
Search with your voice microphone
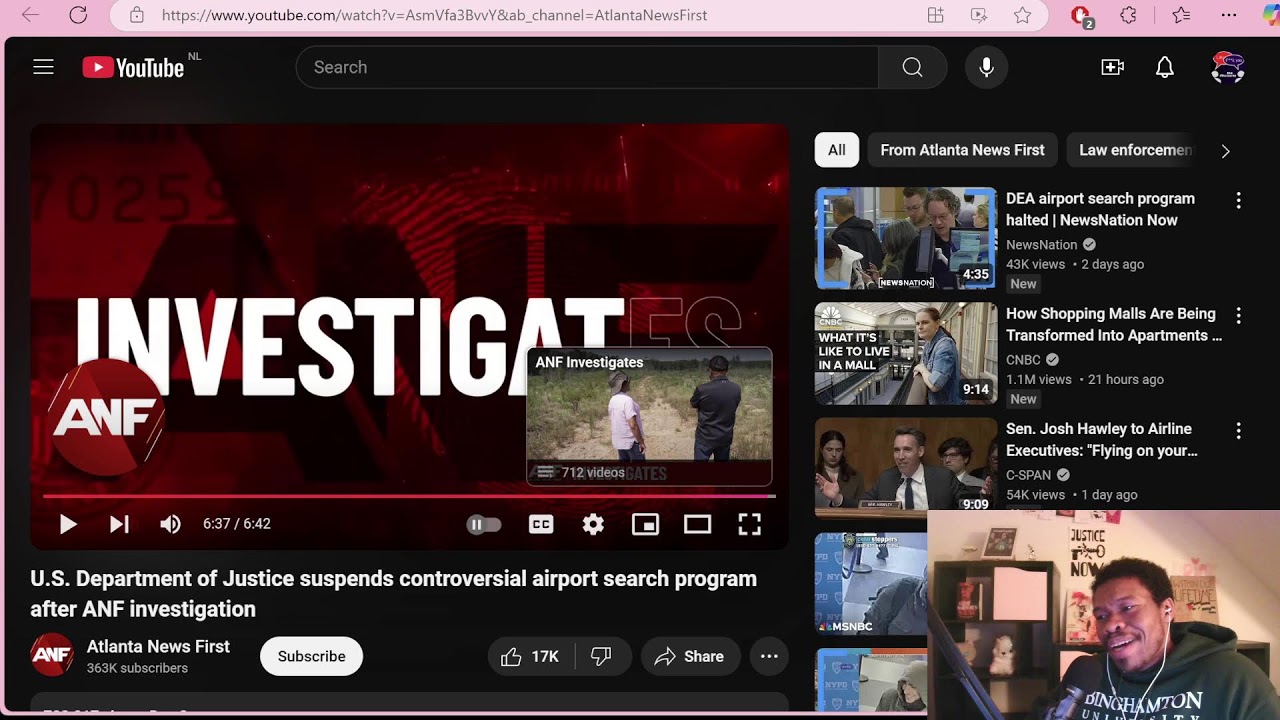[986, 67]
